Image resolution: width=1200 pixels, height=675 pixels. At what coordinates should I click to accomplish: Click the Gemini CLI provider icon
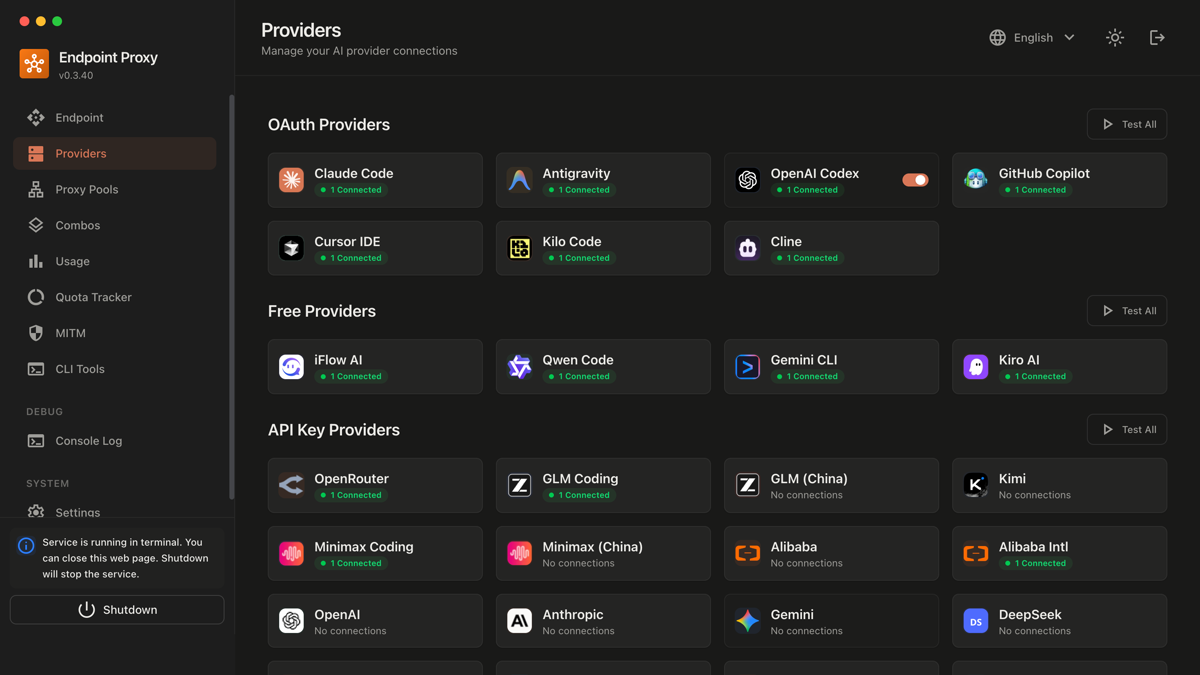747,367
